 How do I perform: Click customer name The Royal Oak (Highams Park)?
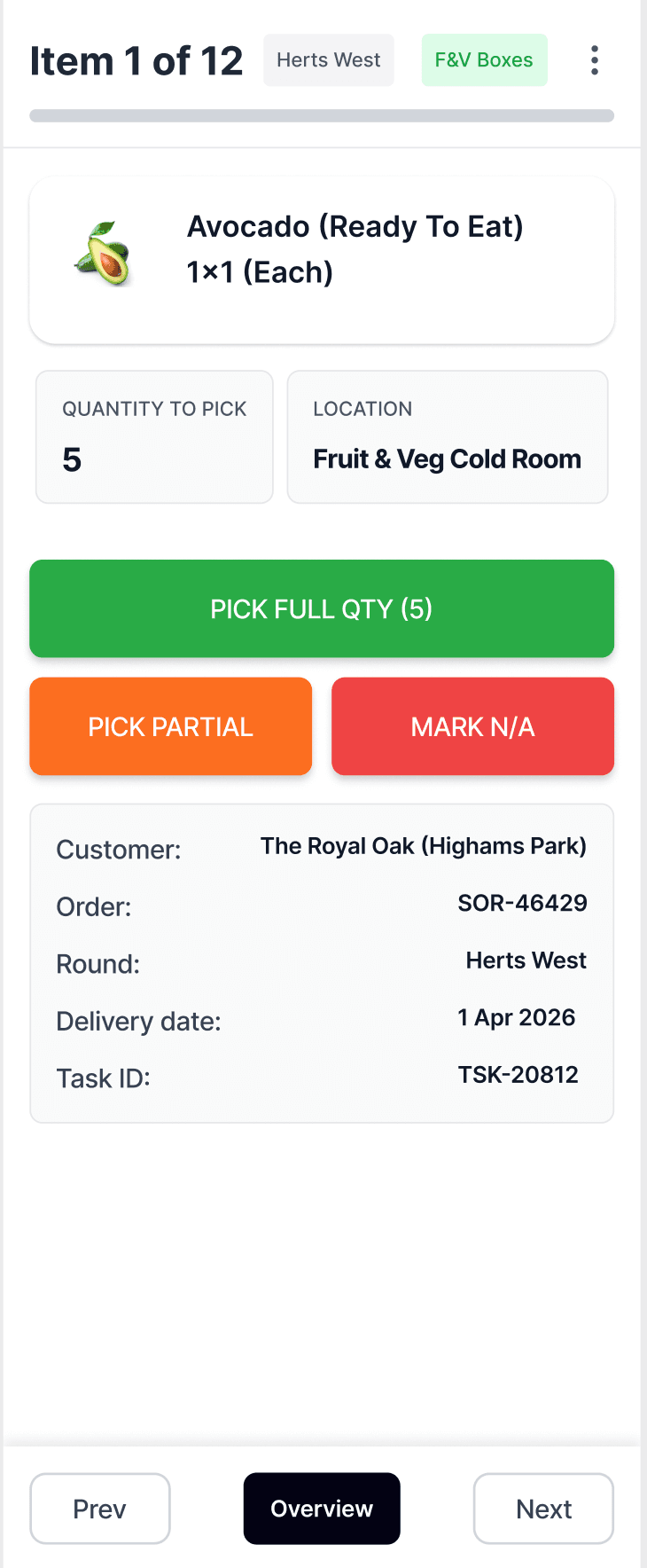pos(424,846)
